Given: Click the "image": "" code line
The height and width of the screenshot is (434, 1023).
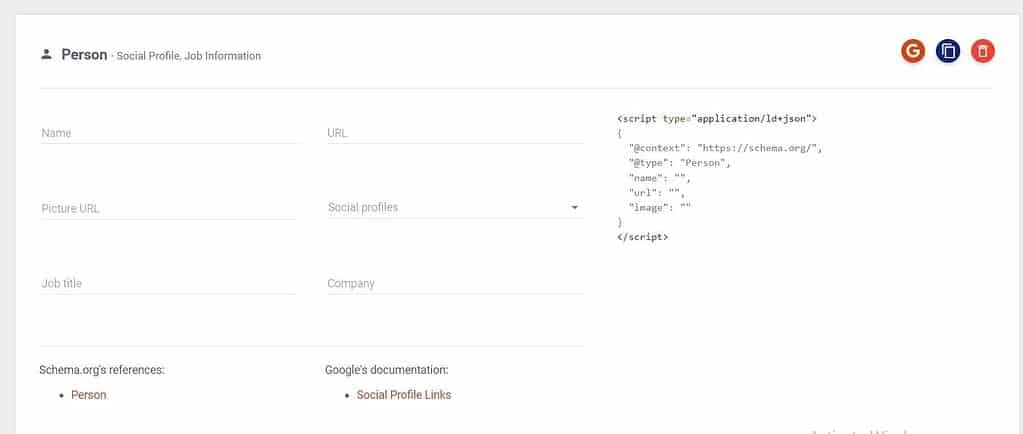Looking at the screenshot, I should pyautogui.click(x=659, y=207).
